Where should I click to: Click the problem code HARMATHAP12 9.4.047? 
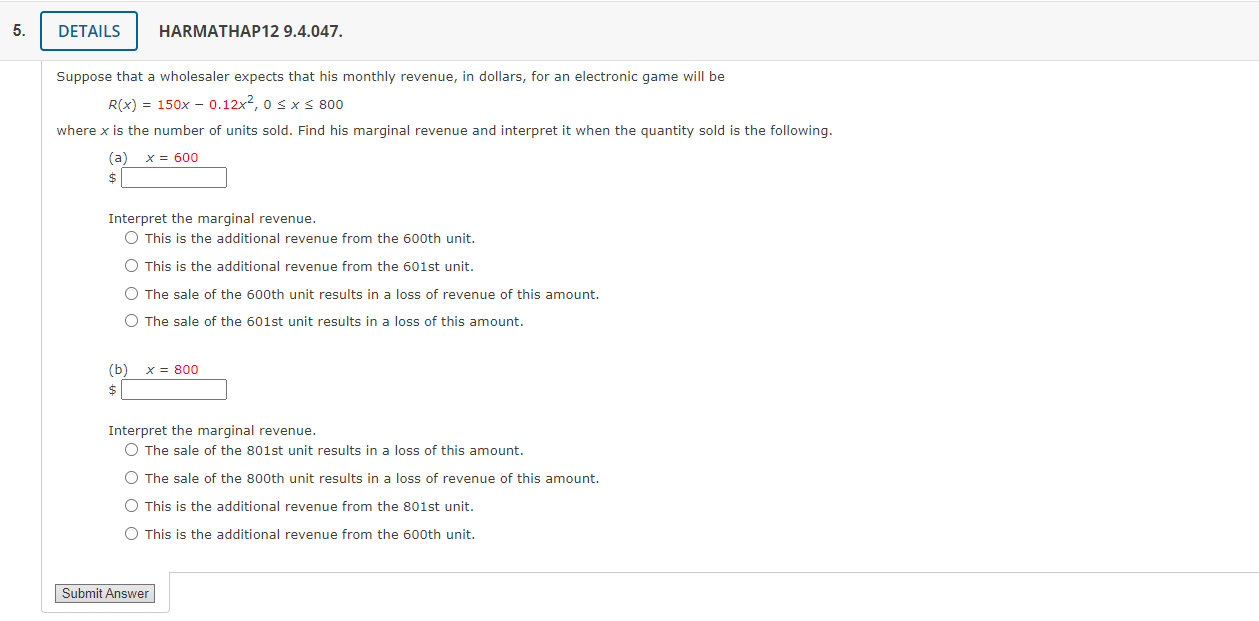click(250, 31)
